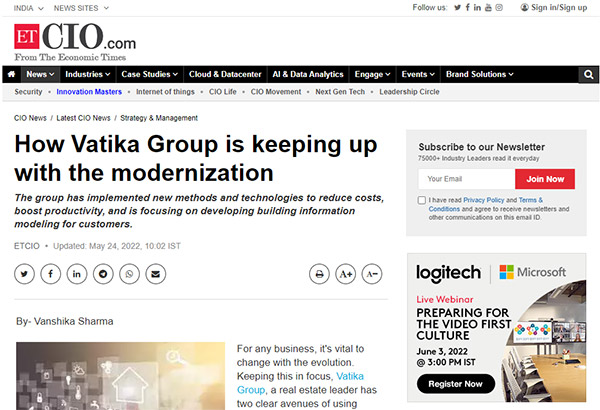Click the ETCIO author label
The height and width of the screenshot is (410, 600).
pos(27,246)
